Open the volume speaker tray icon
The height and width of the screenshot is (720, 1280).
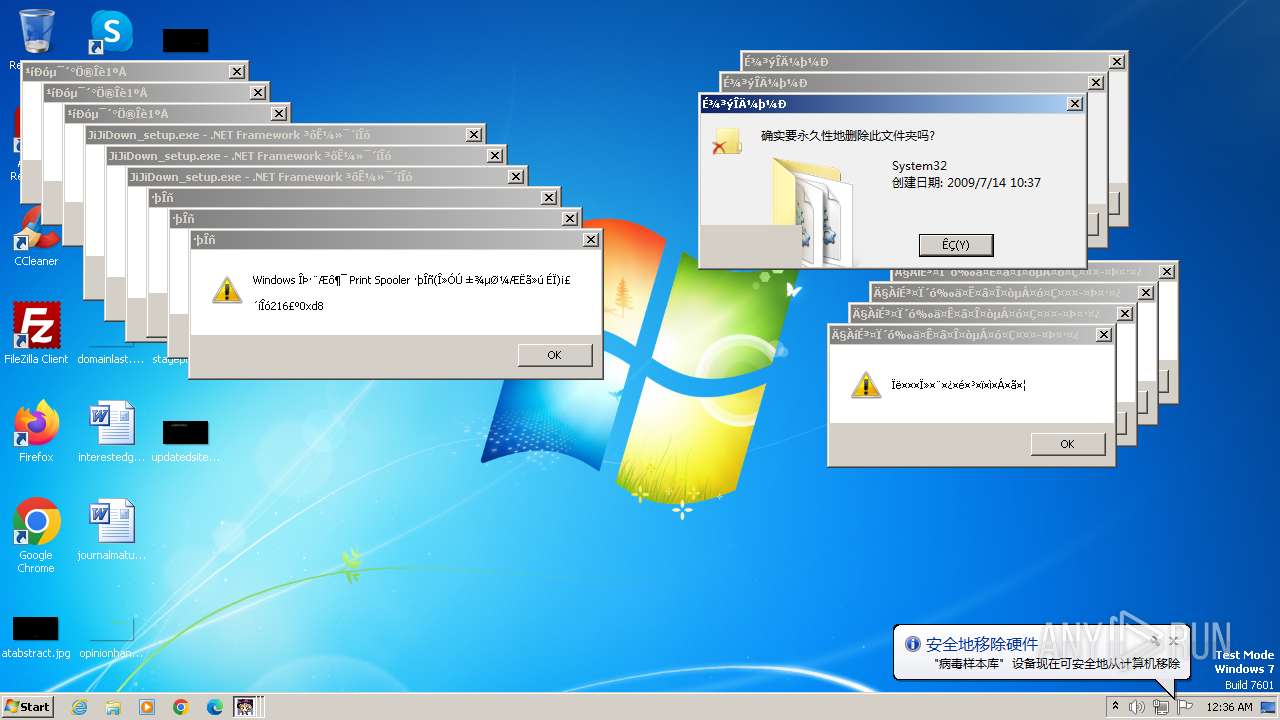(x=1137, y=707)
